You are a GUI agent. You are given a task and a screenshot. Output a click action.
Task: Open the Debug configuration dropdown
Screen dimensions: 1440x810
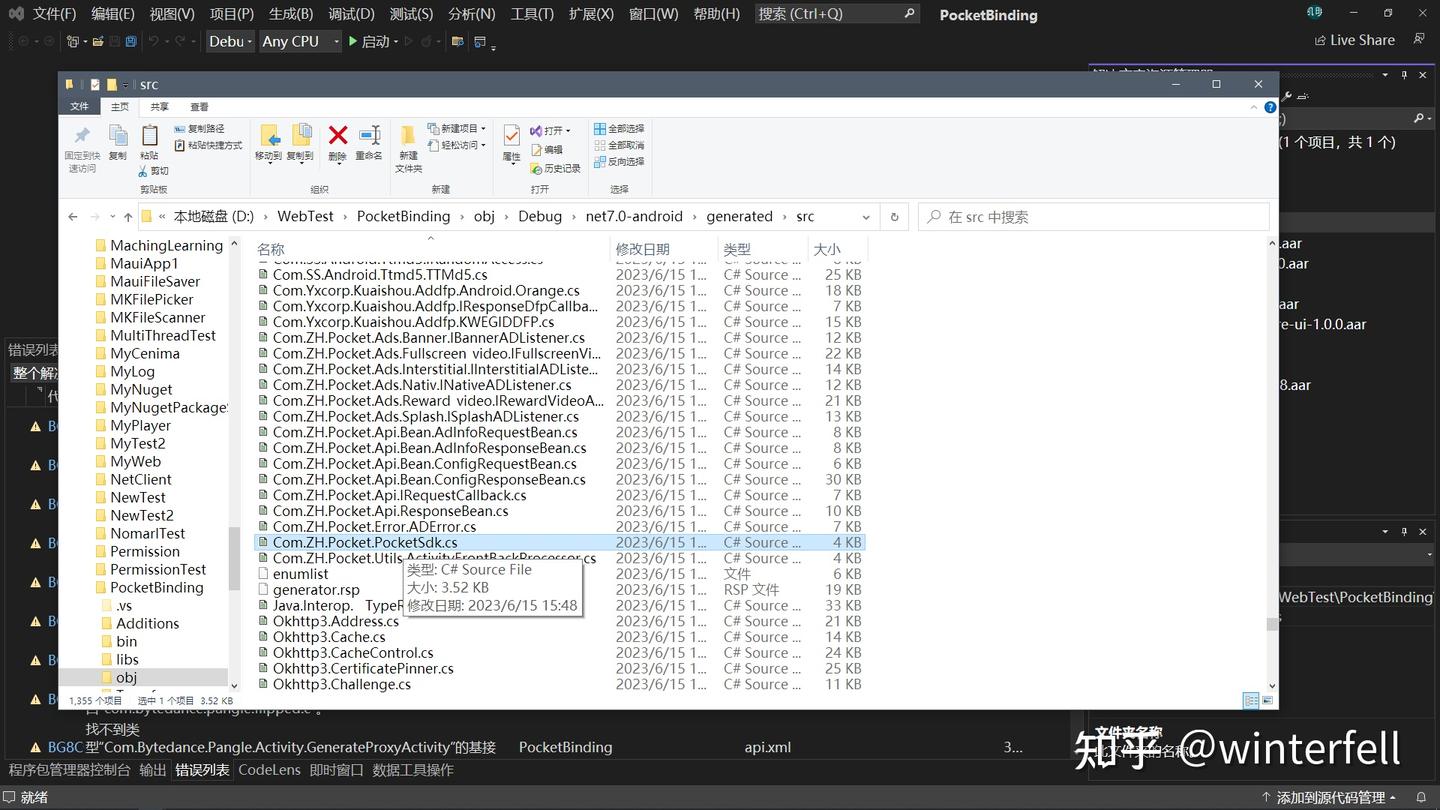click(x=229, y=41)
